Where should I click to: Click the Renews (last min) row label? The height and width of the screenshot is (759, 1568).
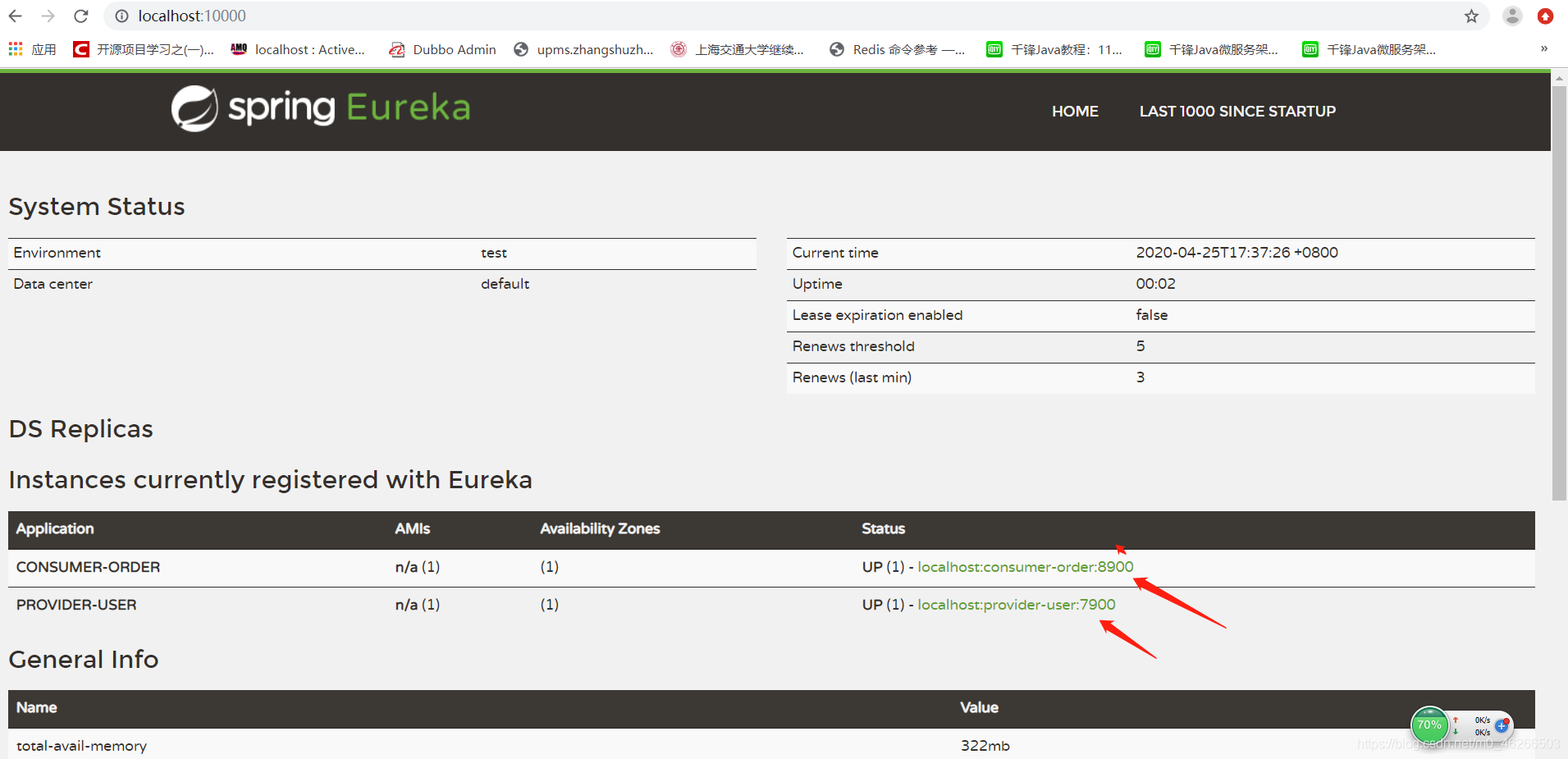[852, 377]
